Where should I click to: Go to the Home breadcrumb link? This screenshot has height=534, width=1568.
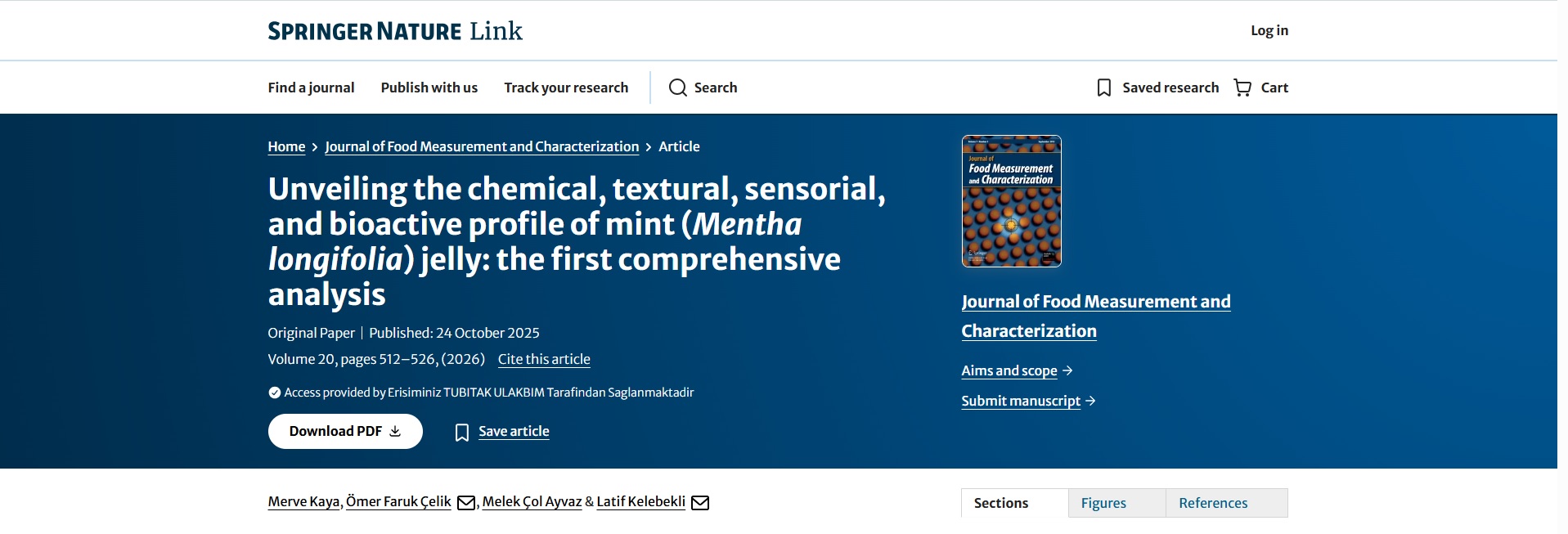pyautogui.click(x=286, y=146)
